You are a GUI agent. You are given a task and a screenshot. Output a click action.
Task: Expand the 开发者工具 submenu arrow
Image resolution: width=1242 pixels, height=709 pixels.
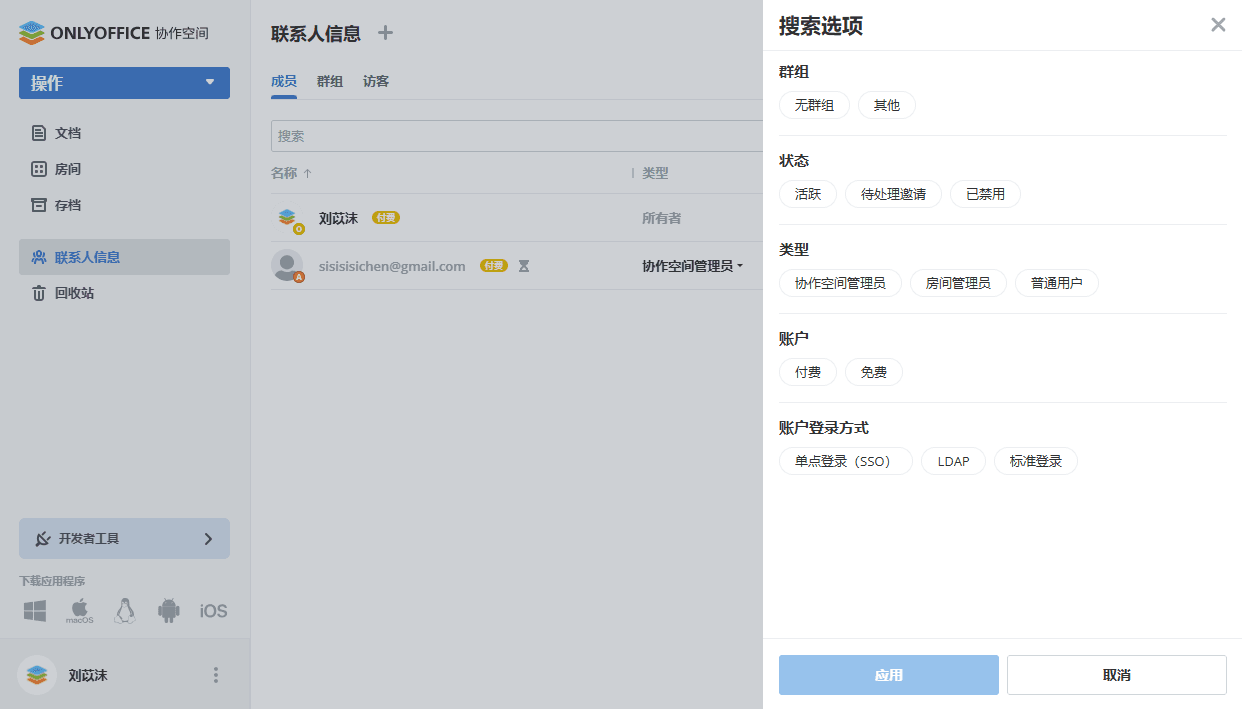point(208,538)
